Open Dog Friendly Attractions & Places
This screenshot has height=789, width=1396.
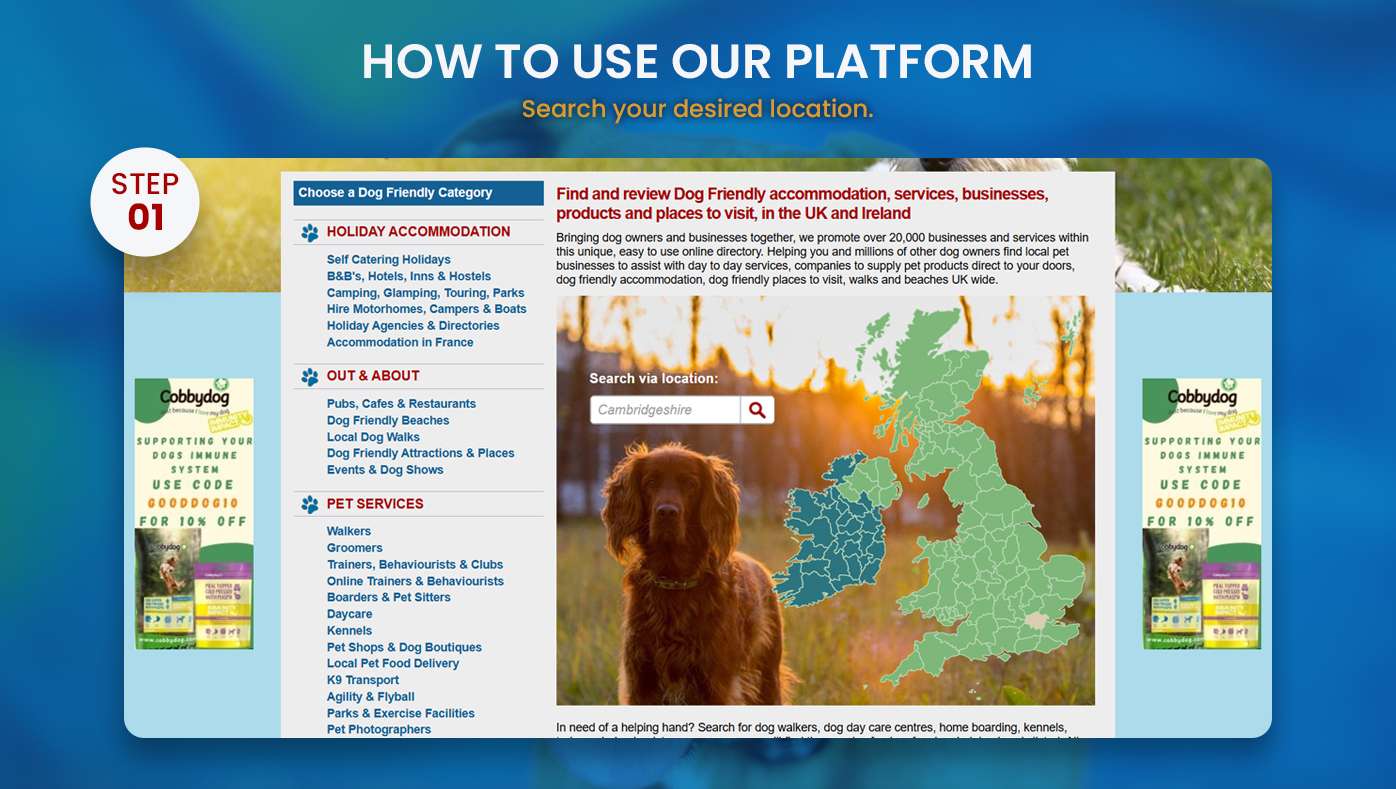click(420, 453)
